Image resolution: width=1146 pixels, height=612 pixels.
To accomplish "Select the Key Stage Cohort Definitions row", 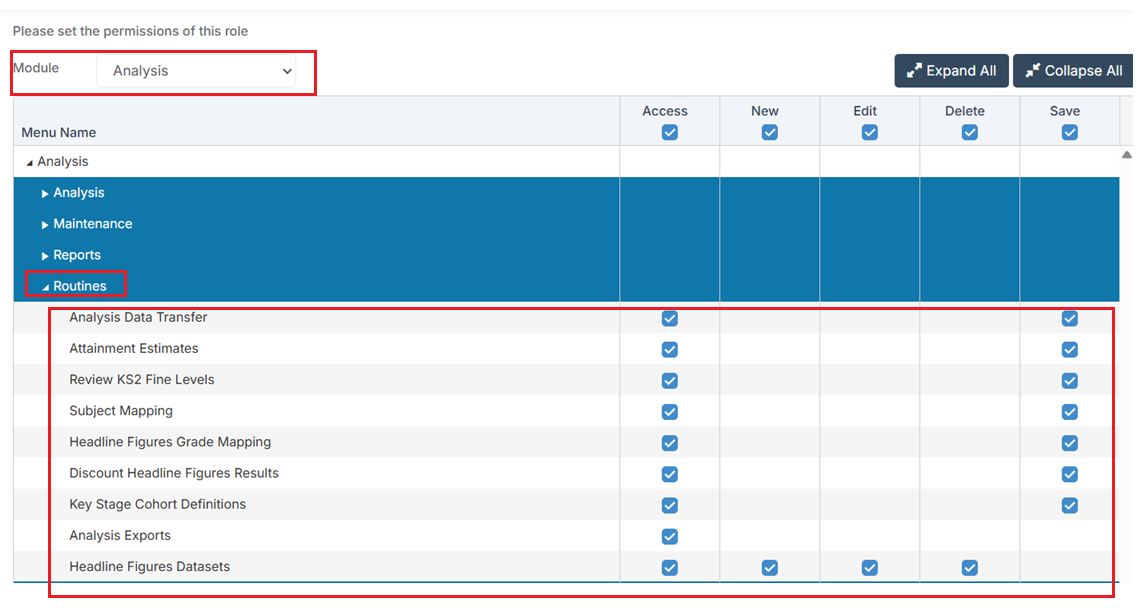I will (566, 505).
